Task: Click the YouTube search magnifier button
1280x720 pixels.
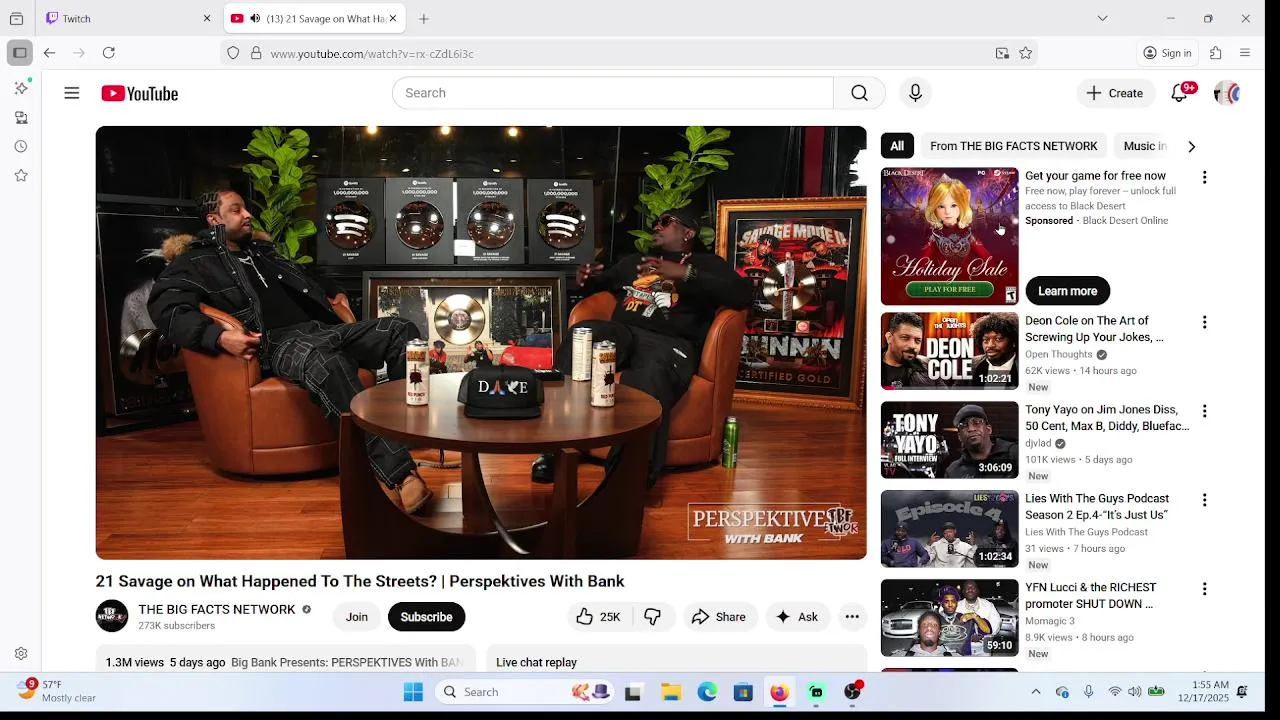Action: (x=859, y=93)
